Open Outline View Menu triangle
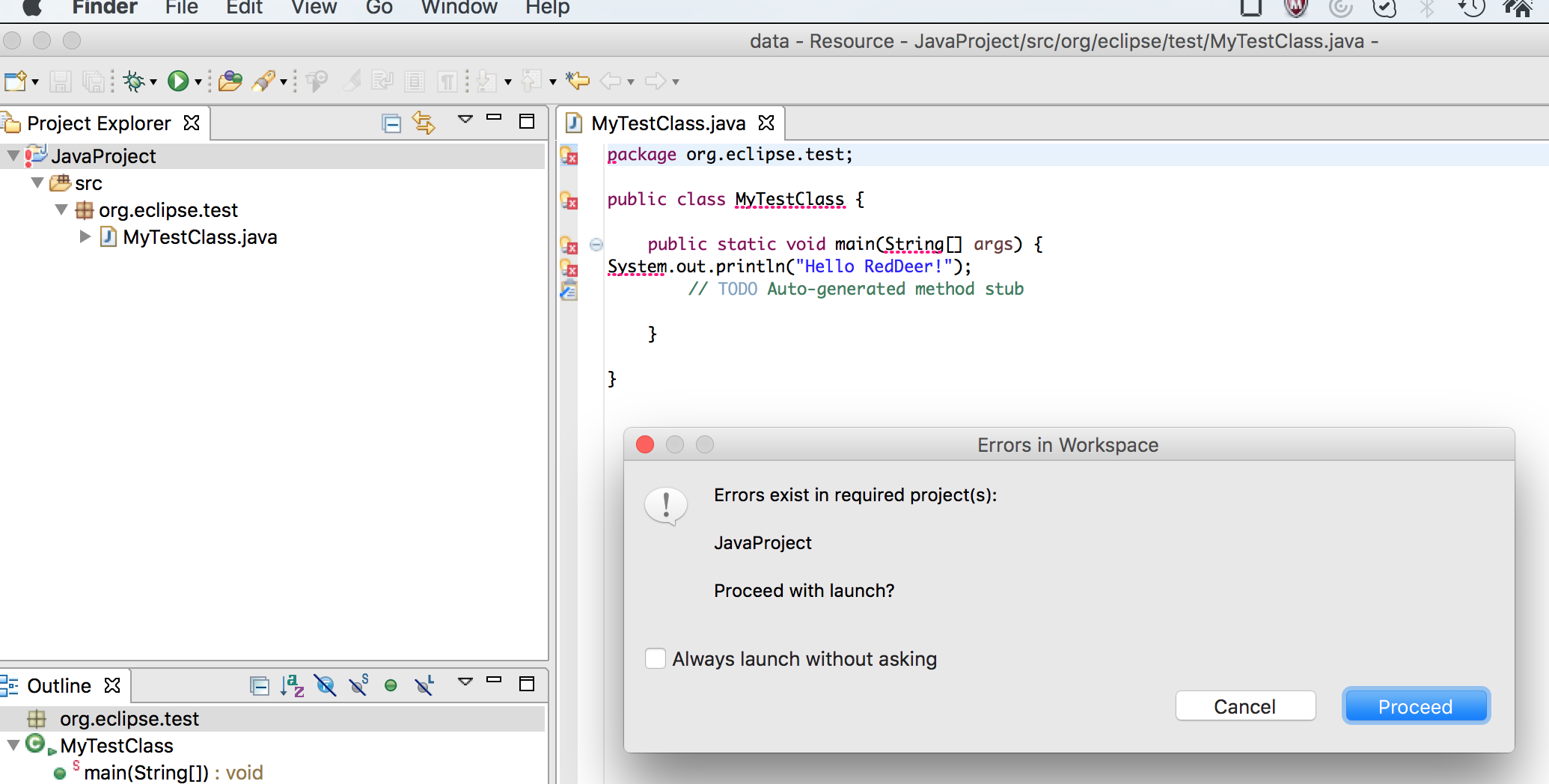The height and width of the screenshot is (784, 1549). click(x=465, y=682)
